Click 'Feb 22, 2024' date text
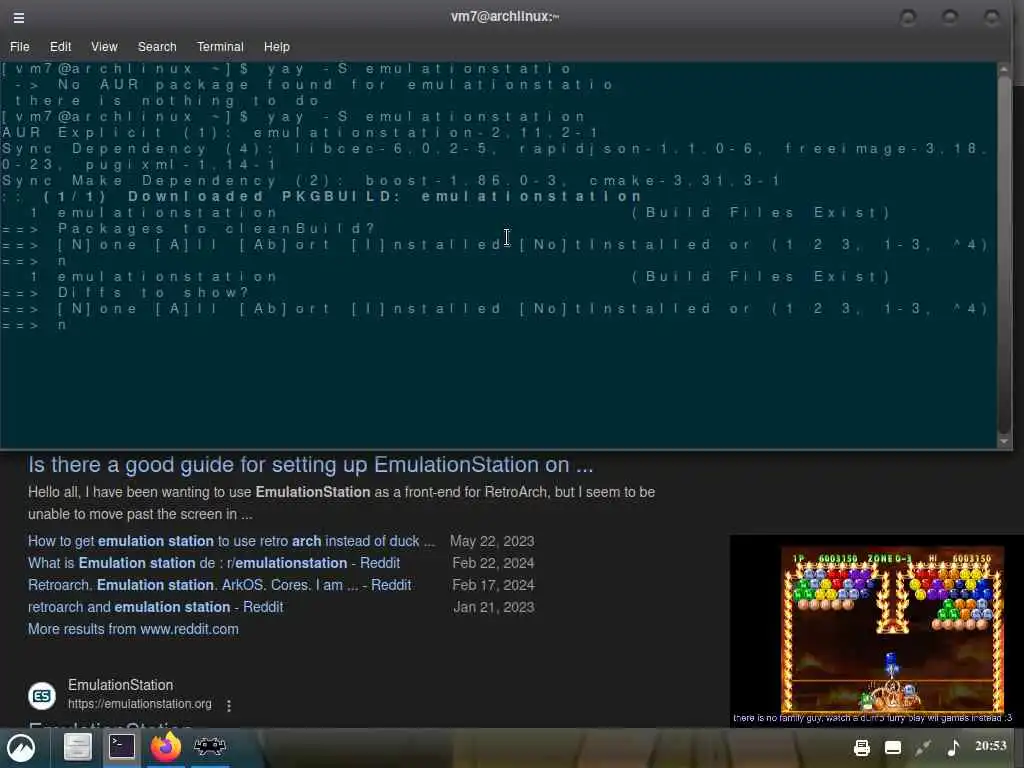Viewport: 1024px width, 768px height. pos(493,563)
